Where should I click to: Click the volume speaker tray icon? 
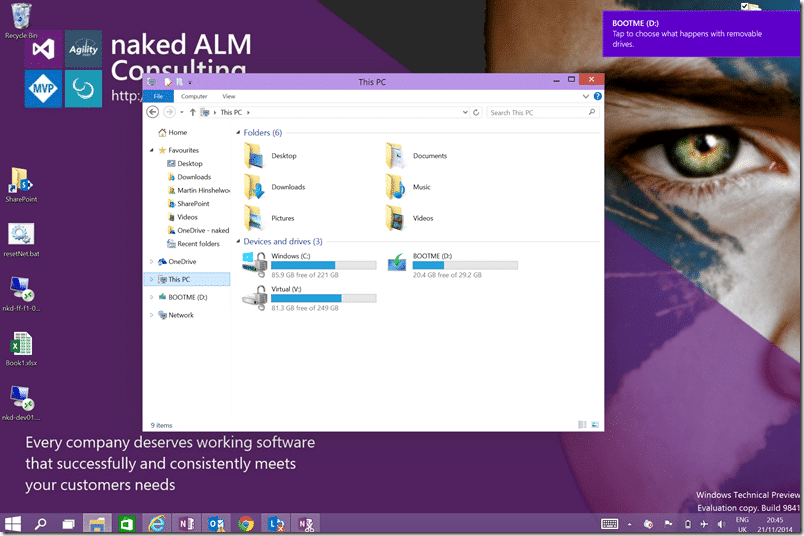[721, 524]
